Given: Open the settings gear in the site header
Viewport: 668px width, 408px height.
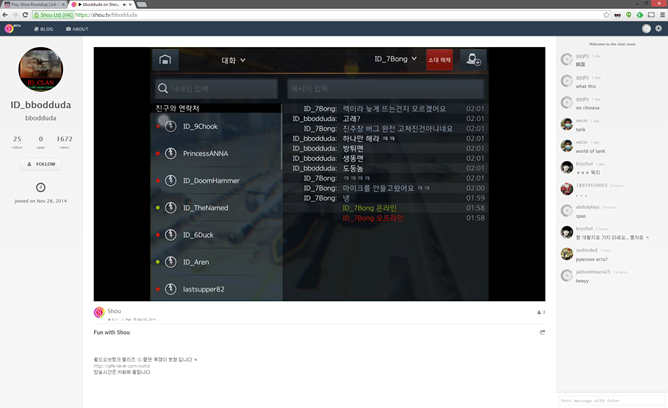Looking at the screenshot, I should 659,29.
